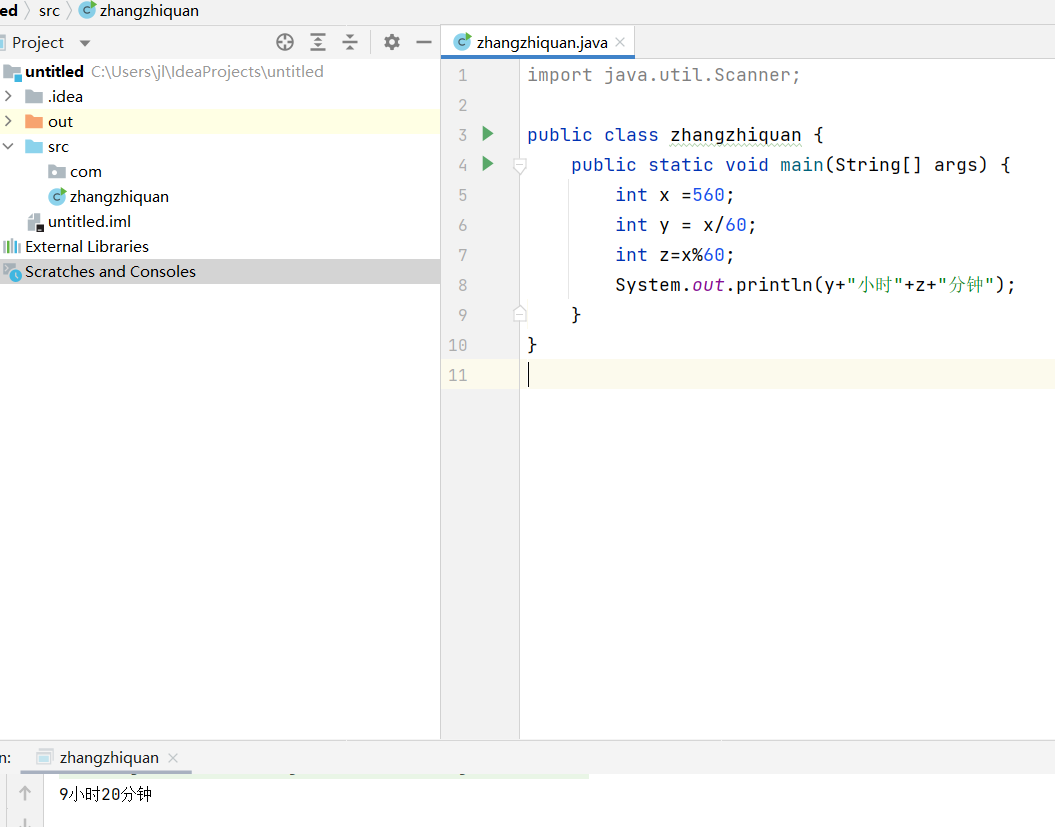The width and height of the screenshot is (1055, 827).
Task: Toggle fold end marker at line 9
Action: pyautogui.click(x=519, y=314)
